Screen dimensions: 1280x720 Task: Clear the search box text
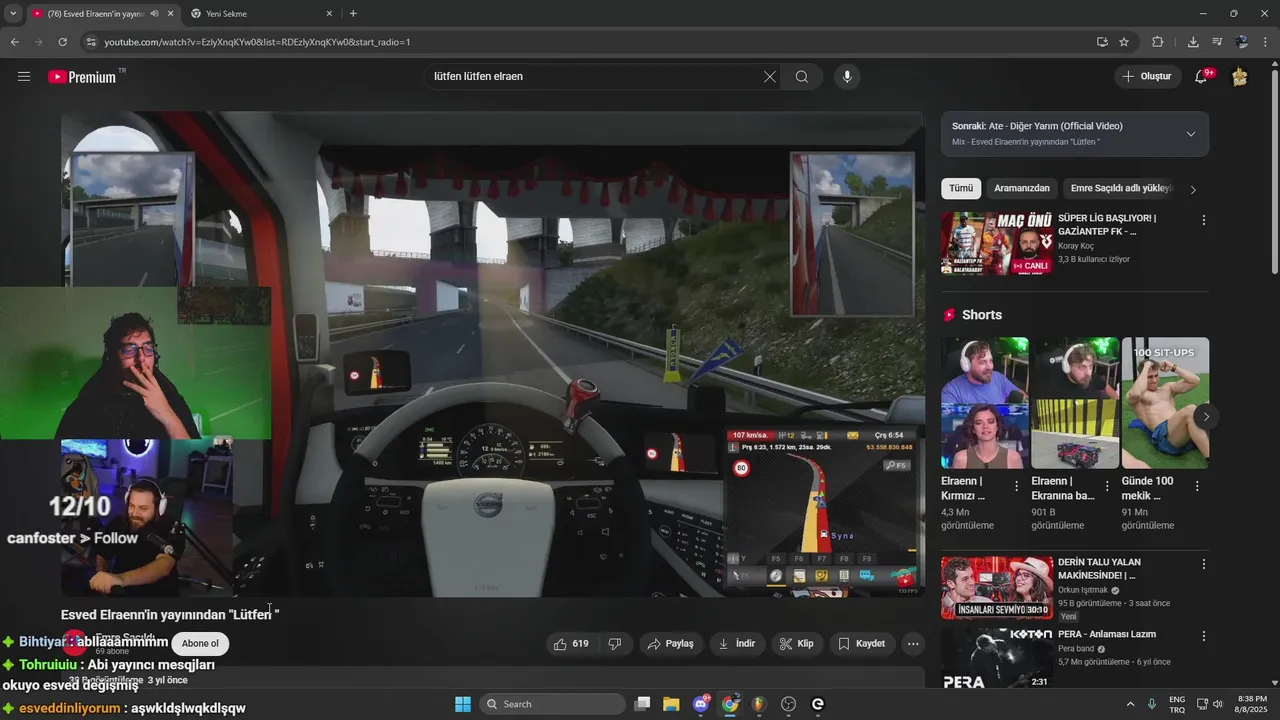pyautogui.click(x=769, y=77)
